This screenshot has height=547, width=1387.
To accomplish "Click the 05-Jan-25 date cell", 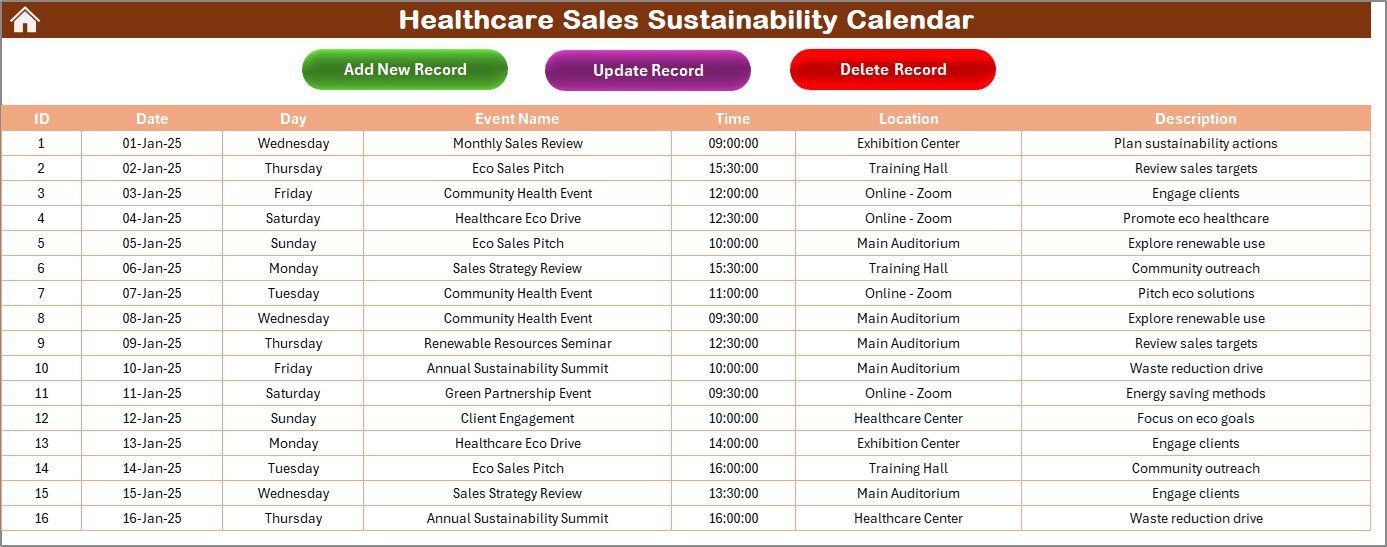I will [x=152, y=243].
